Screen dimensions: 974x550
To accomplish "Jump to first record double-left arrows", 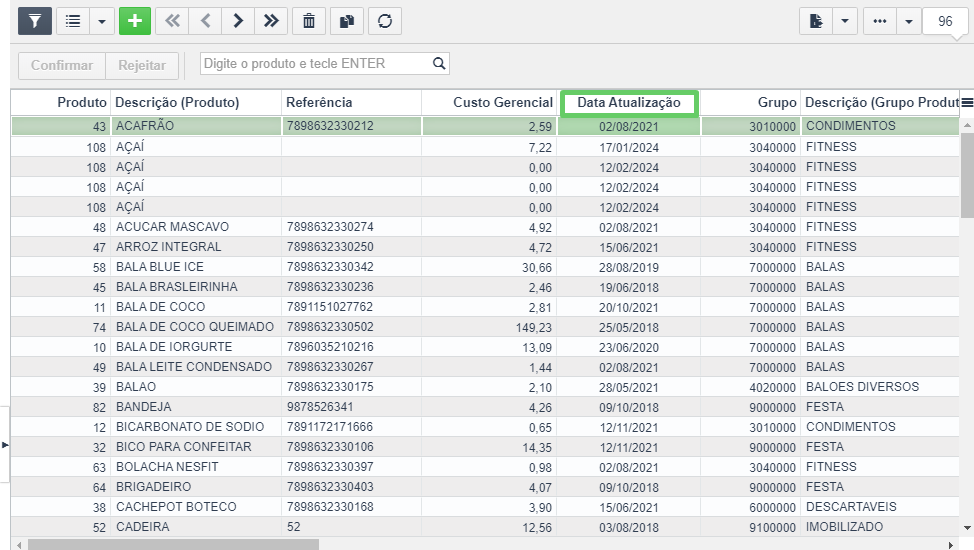I will pyautogui.click(x=172, y=21).
